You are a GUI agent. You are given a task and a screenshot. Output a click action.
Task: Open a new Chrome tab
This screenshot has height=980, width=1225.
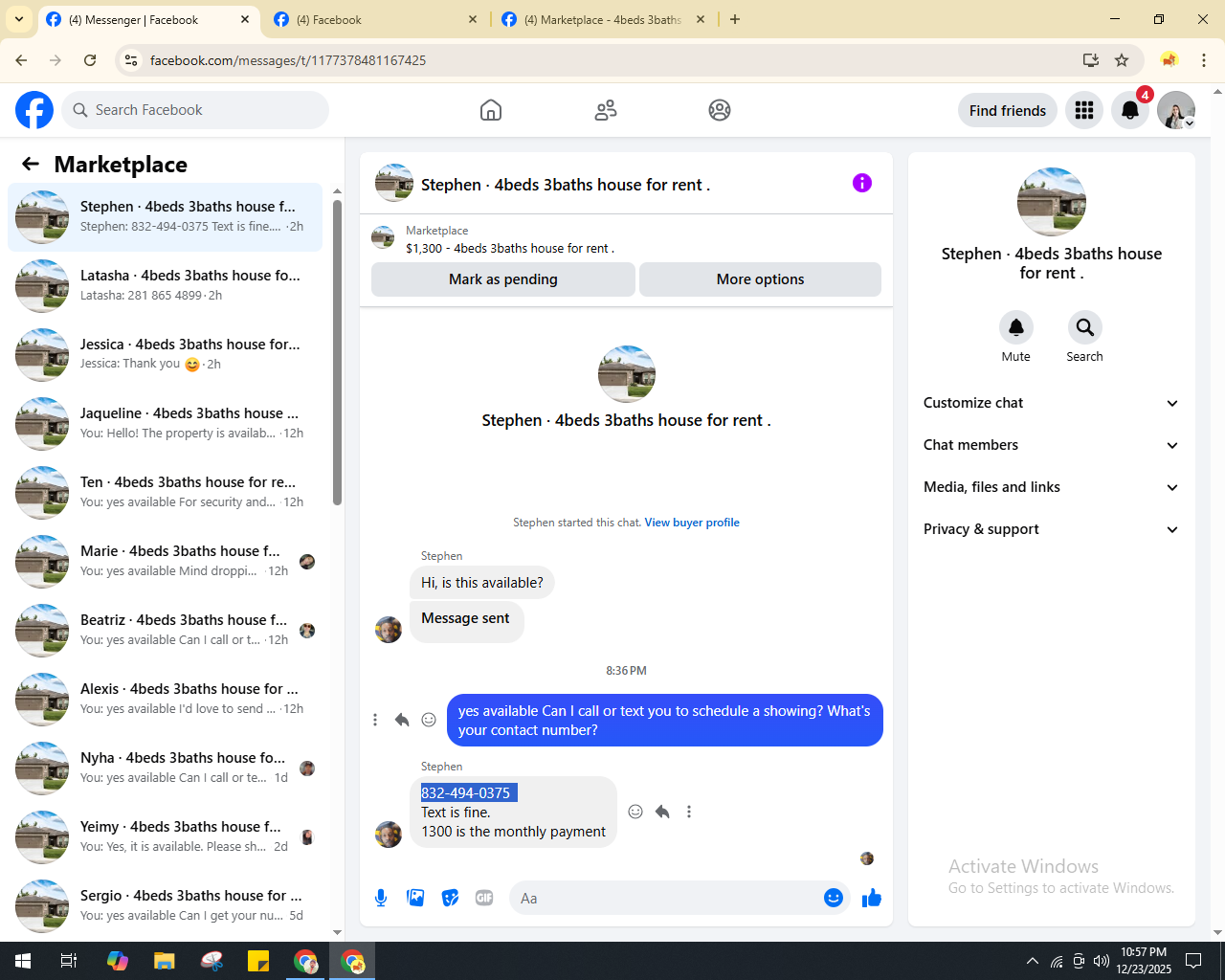click(x=735, y=19)
